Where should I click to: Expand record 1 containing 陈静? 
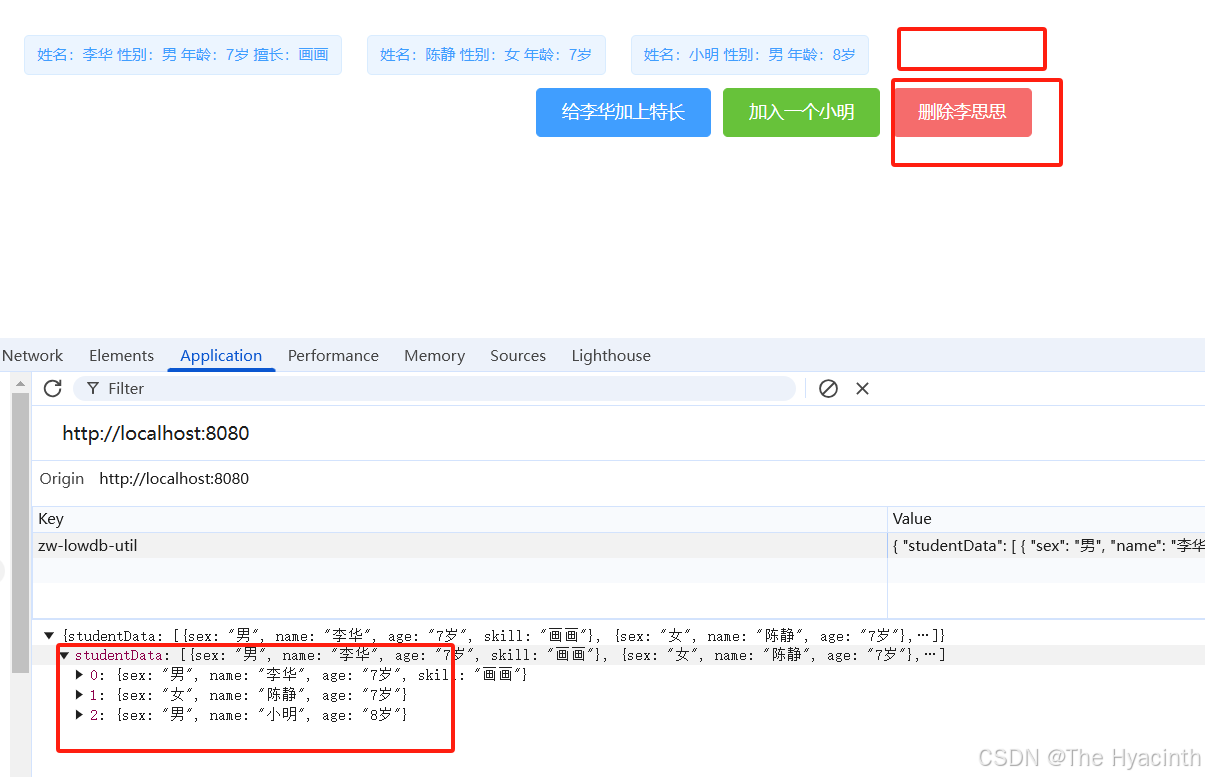coord(81,694)
